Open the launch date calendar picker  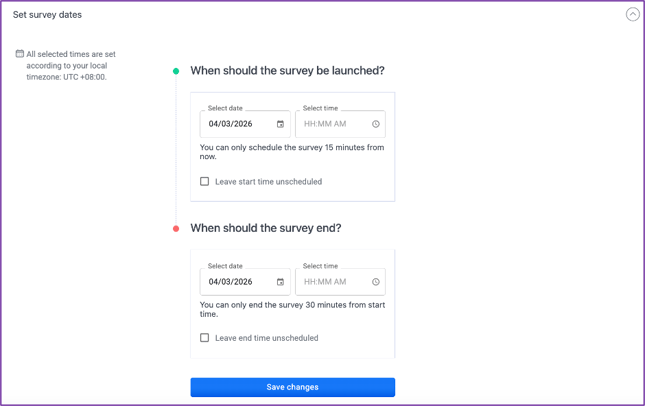(280, 124)
